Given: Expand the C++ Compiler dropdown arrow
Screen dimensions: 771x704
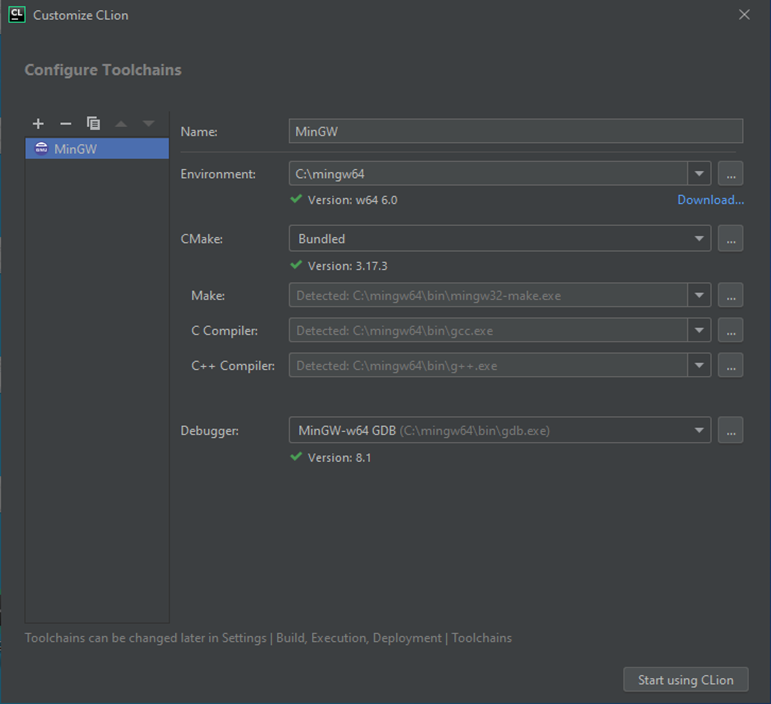Looking at the screenshot, I should point(699,365).
